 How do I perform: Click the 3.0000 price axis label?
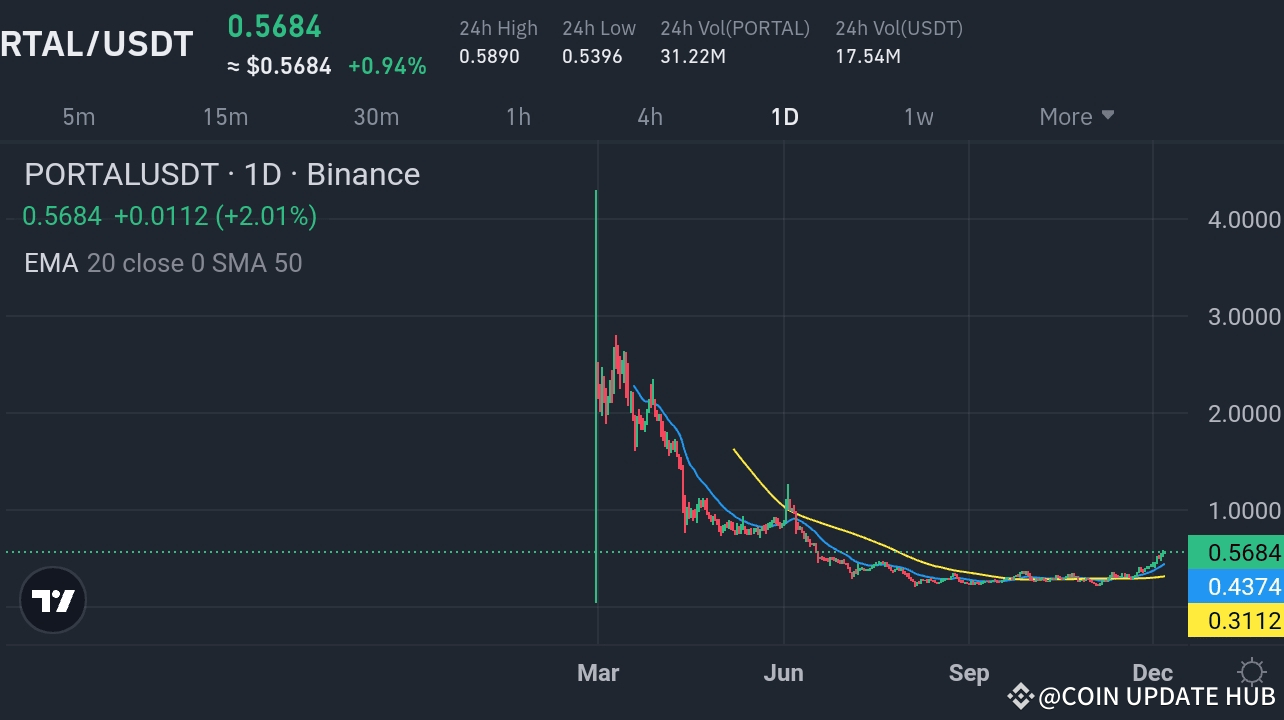pyautogui.click(x=1244, y=317)
